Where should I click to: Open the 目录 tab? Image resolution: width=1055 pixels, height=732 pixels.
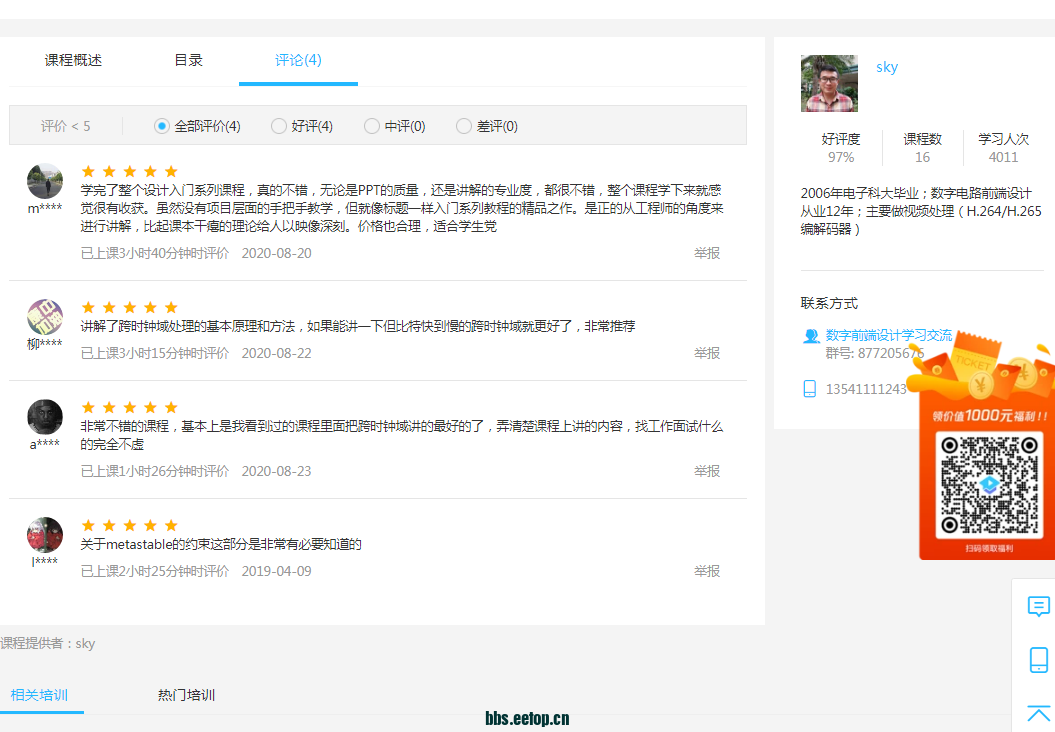pos(188,60)
